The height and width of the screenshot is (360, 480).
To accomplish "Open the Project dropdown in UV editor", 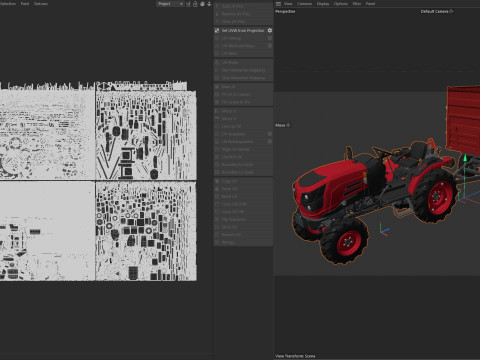I will [x=170, y=4].
